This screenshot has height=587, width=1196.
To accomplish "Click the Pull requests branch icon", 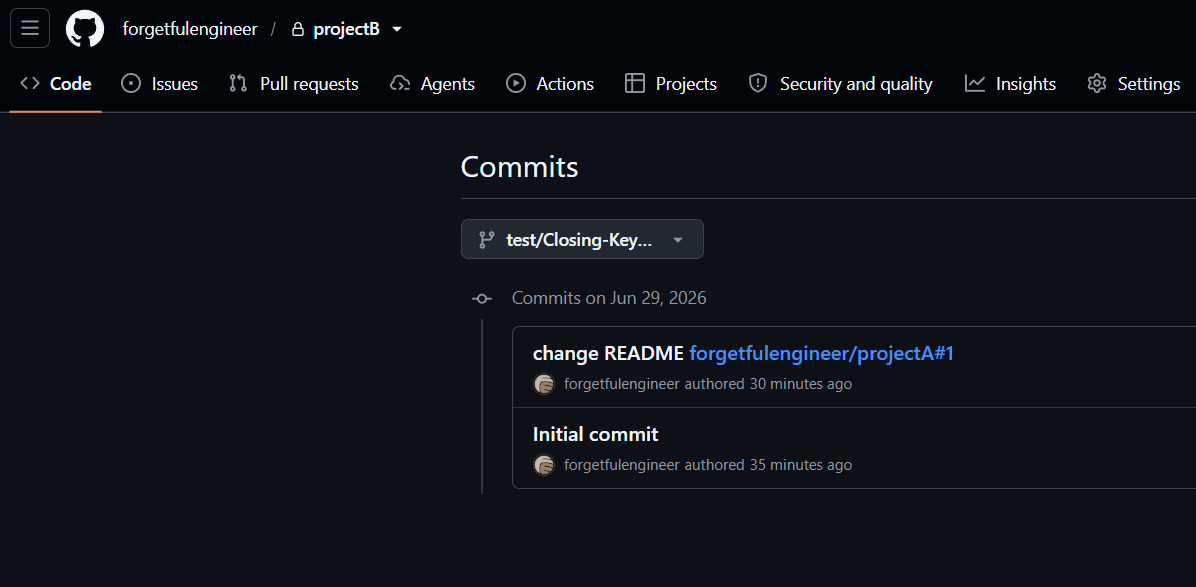I will coord(238,84).
